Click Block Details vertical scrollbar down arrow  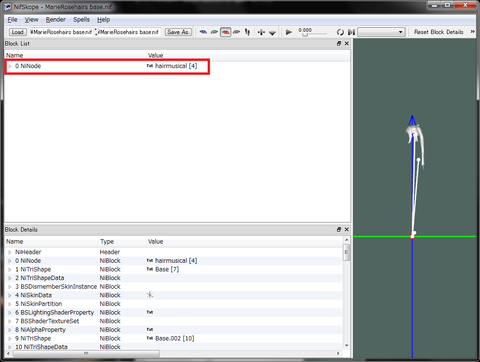pos(347,345)
